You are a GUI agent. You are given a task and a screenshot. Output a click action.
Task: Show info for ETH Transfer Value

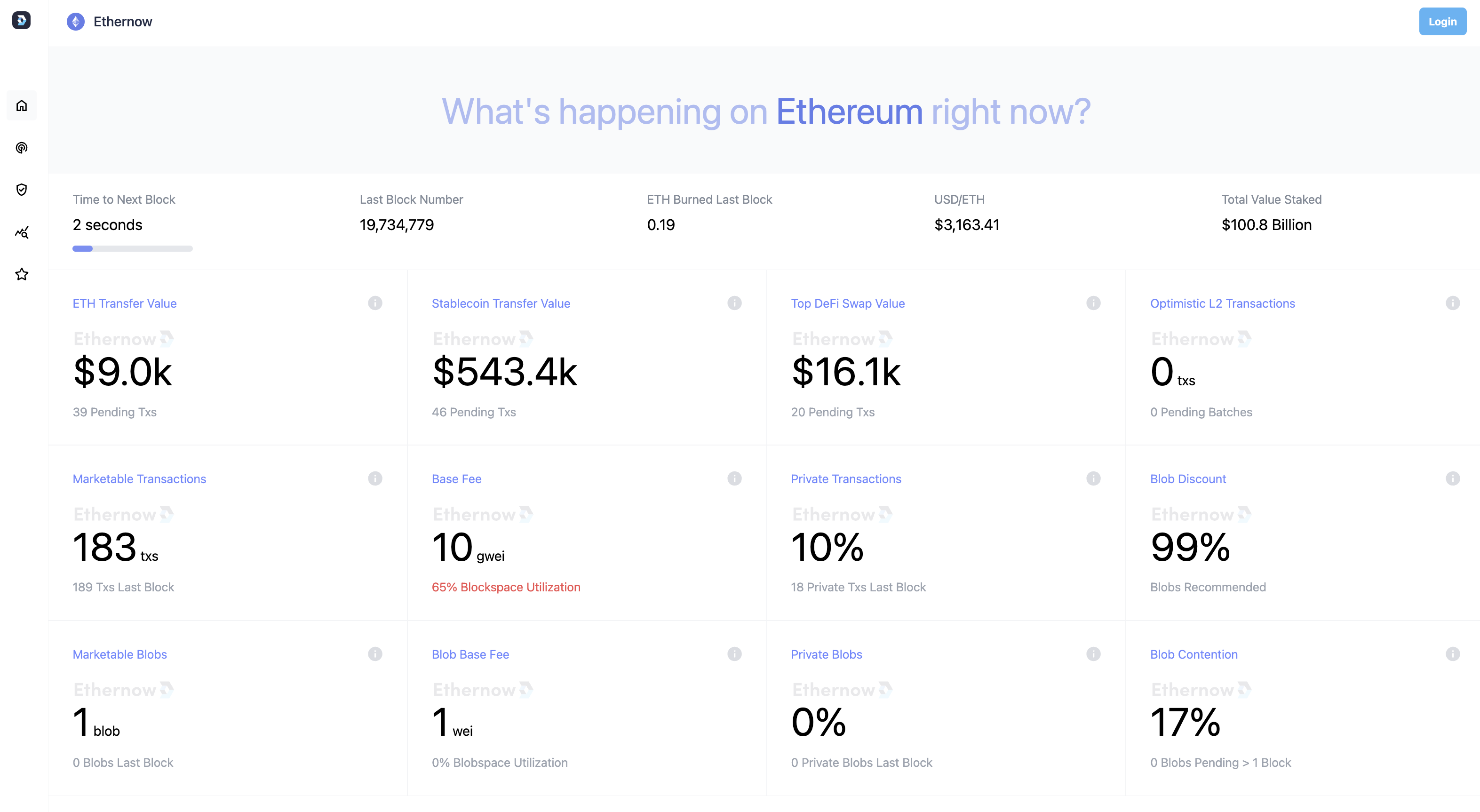click(x=375, y=303)
